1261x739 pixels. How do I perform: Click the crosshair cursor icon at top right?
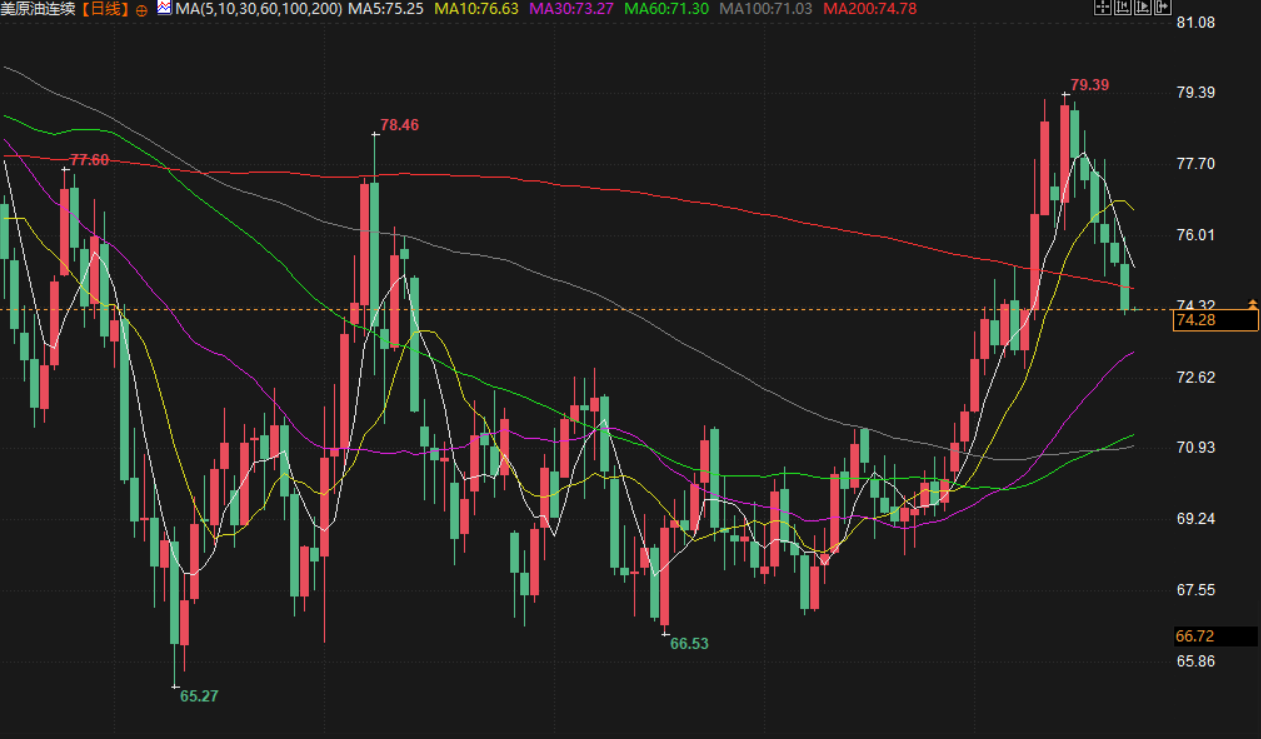[1103, 8]
